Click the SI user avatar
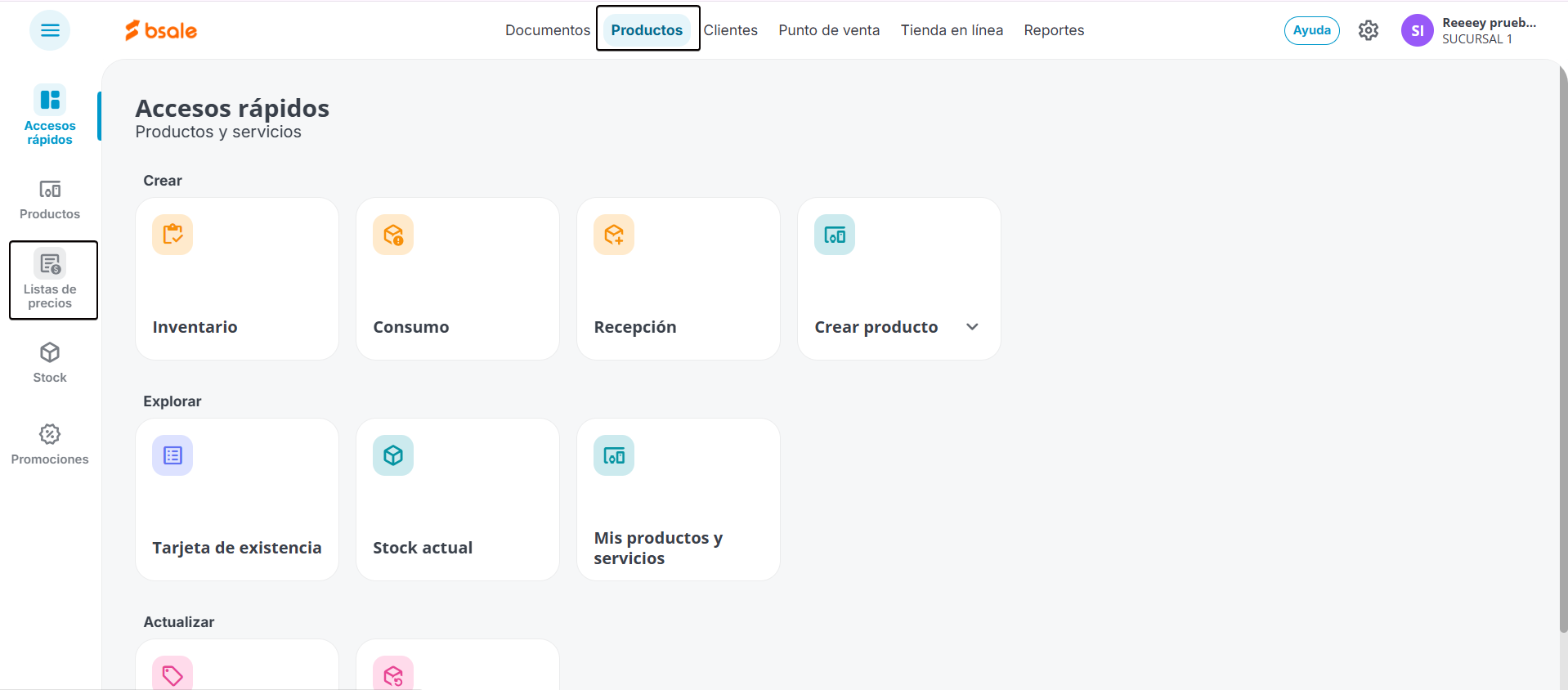Viewport: 1568px width, 690px height. coord(1418,30)
